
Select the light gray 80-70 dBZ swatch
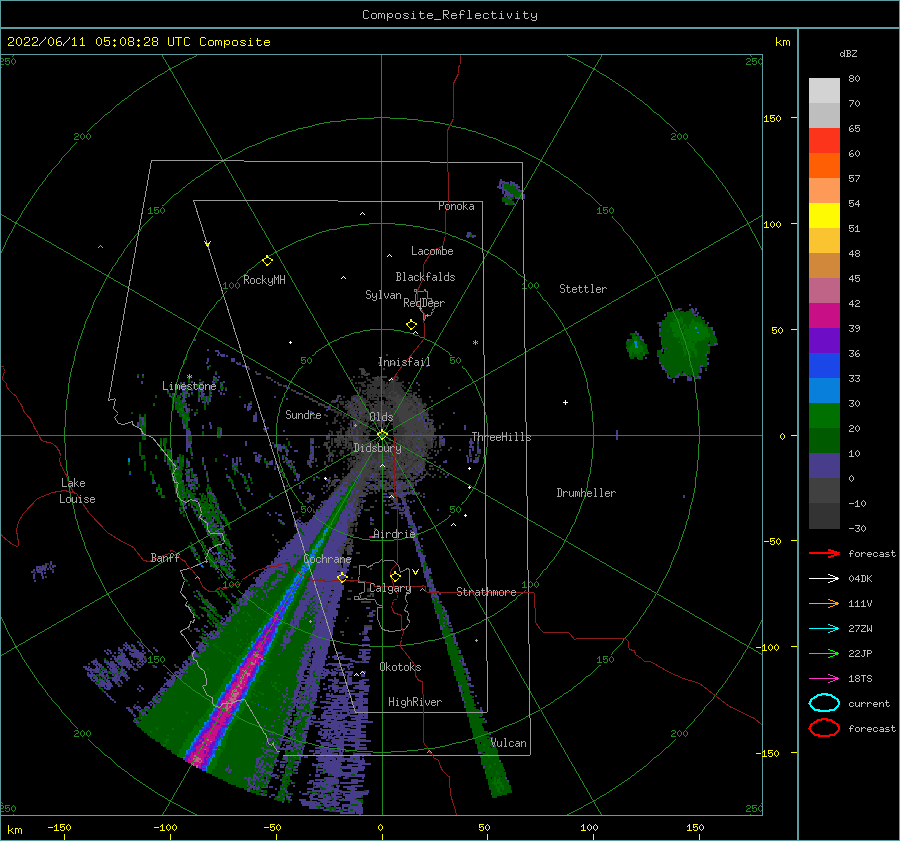coord(824,91)
